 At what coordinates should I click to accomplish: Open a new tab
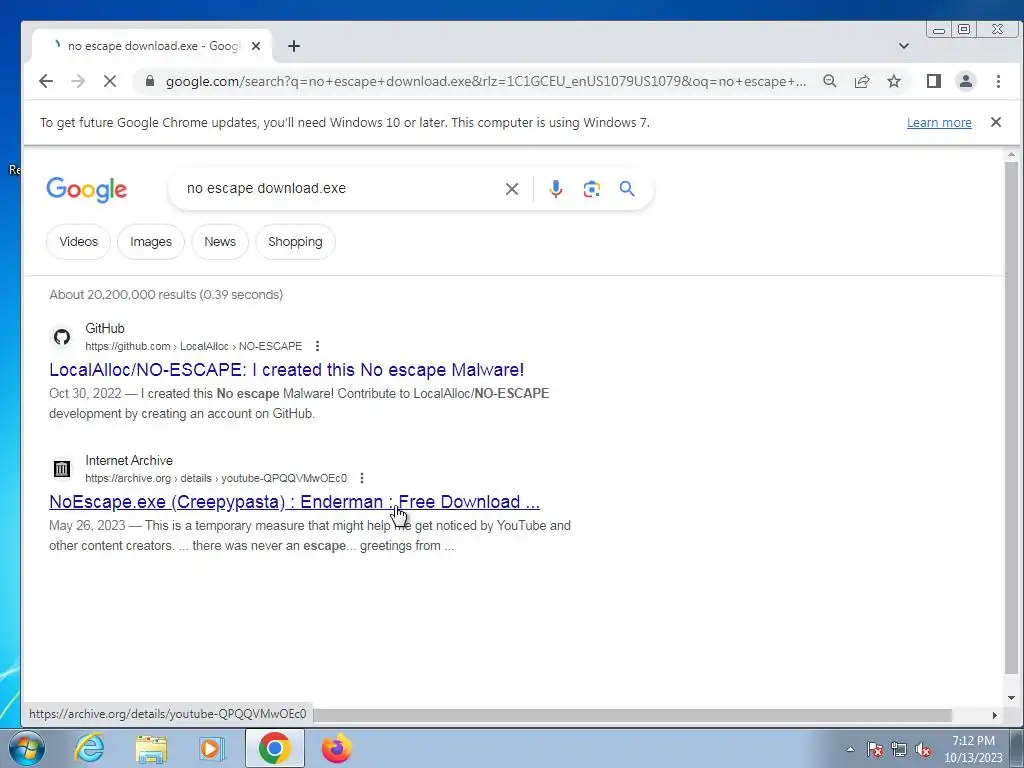click(x=294, y=46)
